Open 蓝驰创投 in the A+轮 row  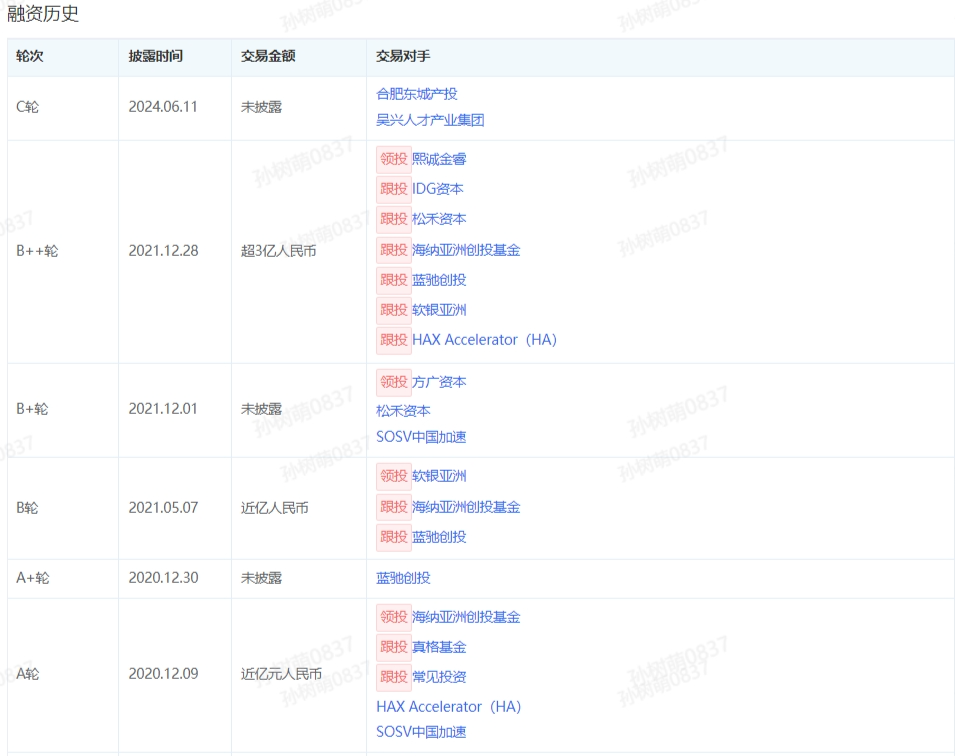point(403,578)
